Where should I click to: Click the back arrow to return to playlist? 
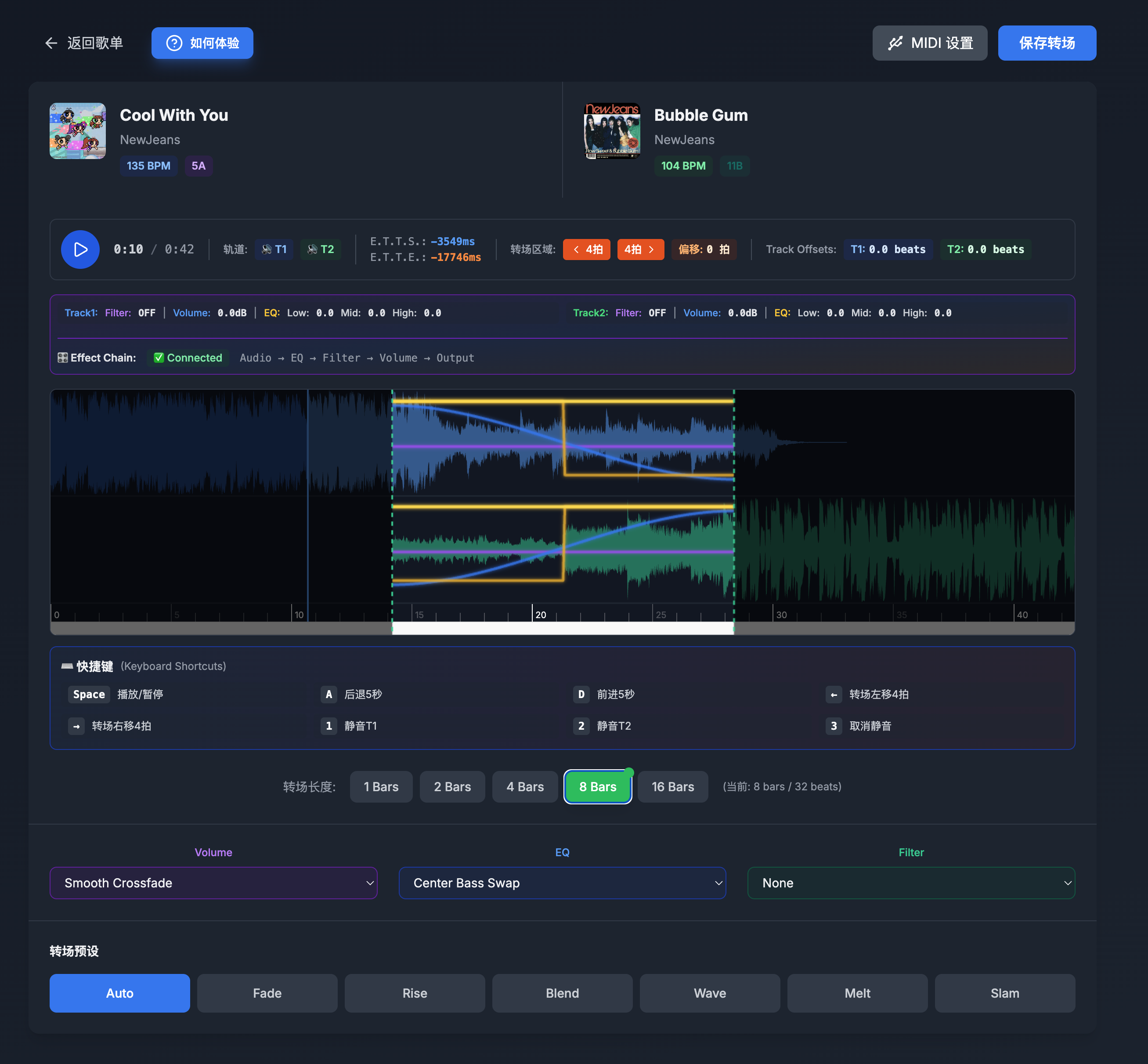(x=51, y=43)
